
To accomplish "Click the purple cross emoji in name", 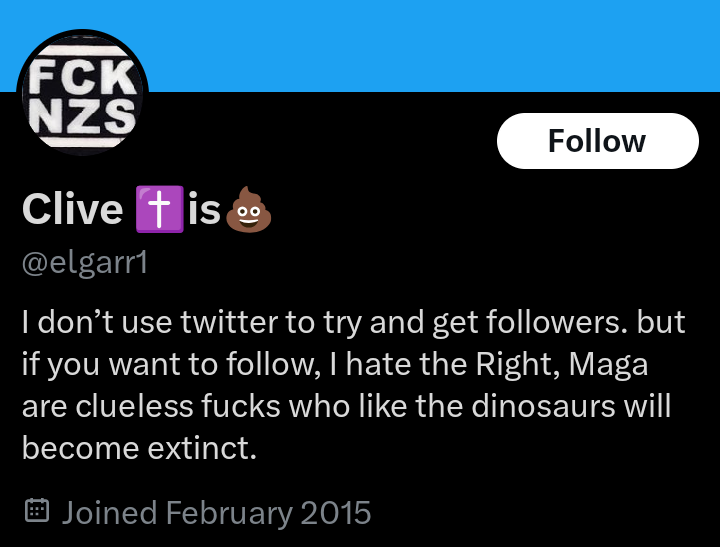I will click(x=159, y=209).
